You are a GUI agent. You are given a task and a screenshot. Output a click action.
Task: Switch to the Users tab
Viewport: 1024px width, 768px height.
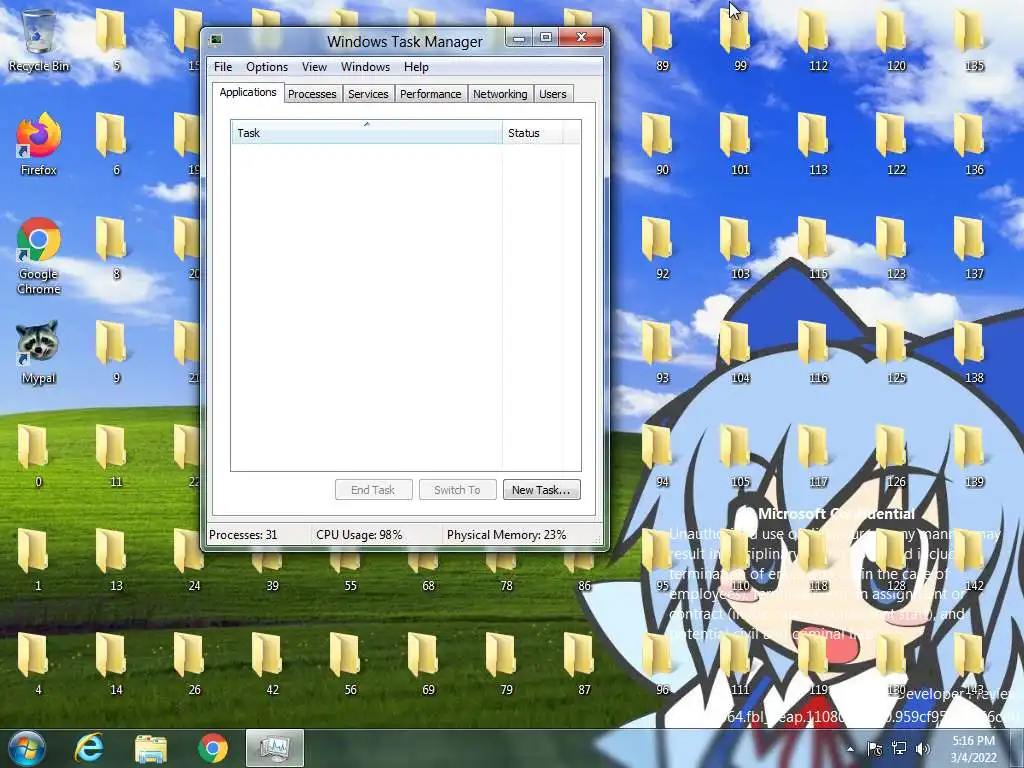tap(552, 94)
